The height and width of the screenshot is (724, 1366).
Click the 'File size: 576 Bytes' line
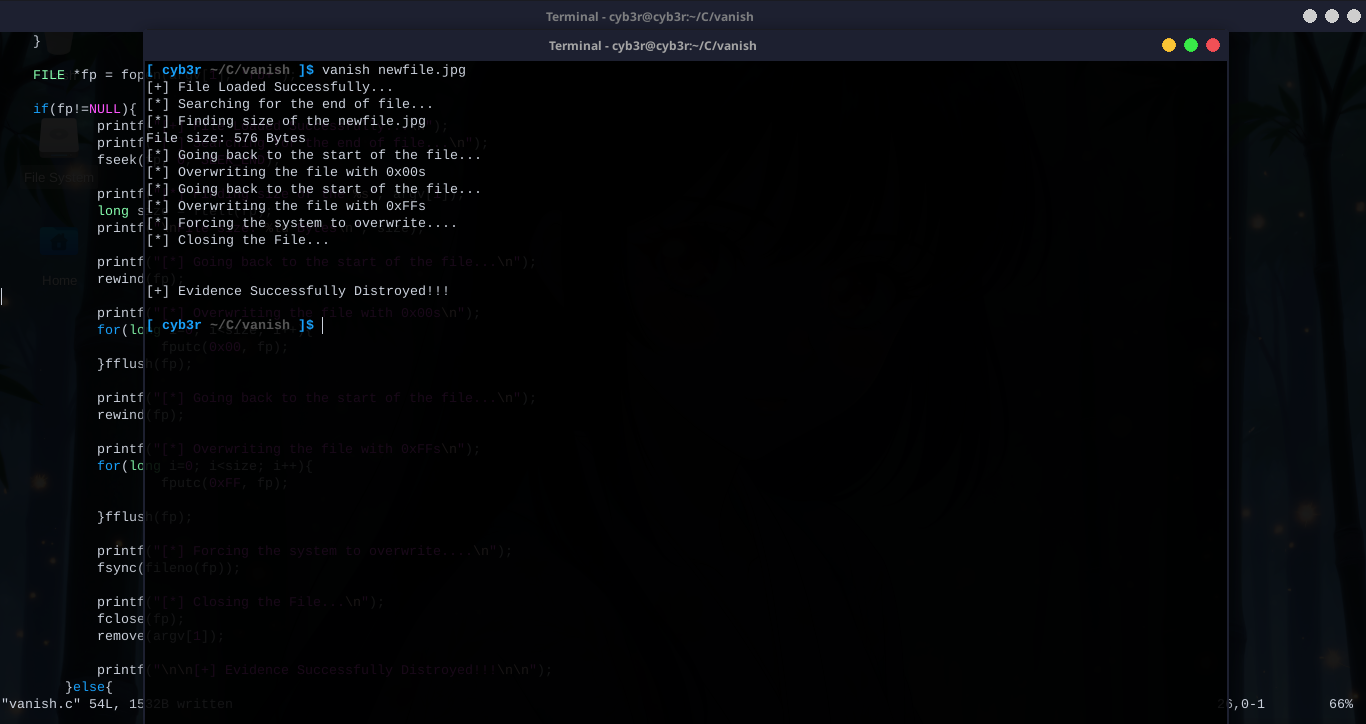coord(226,138)
